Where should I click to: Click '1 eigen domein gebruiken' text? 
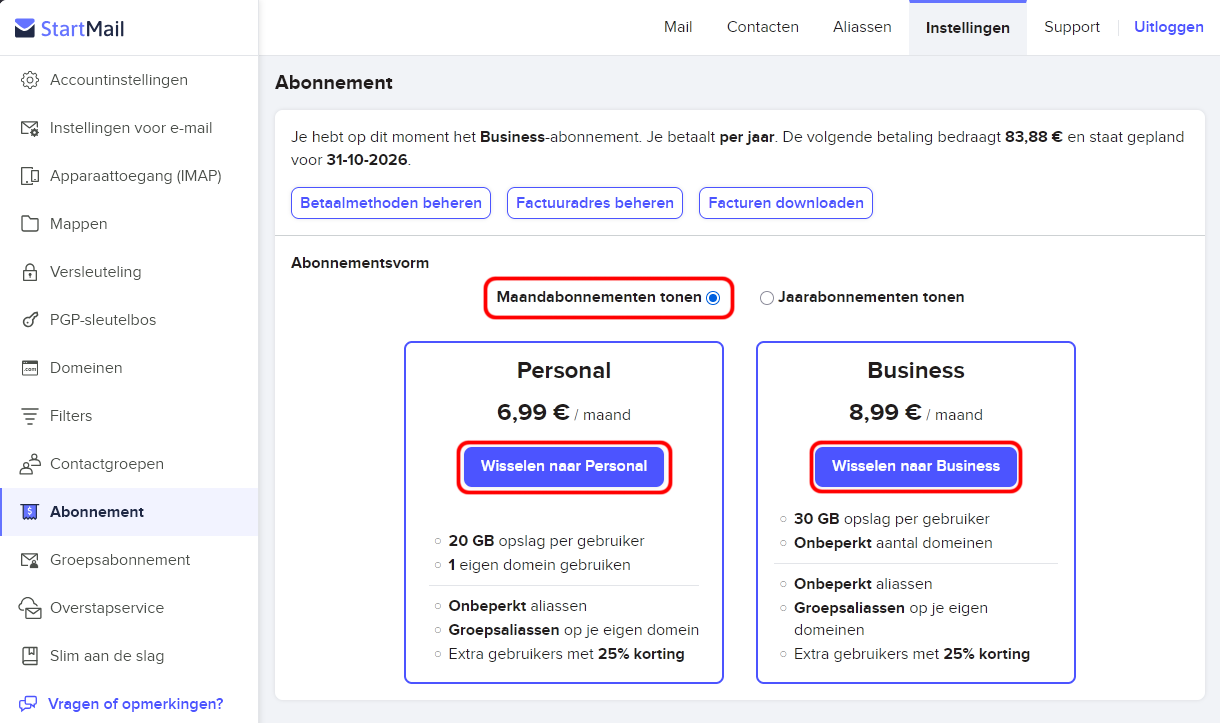[539, 565]
